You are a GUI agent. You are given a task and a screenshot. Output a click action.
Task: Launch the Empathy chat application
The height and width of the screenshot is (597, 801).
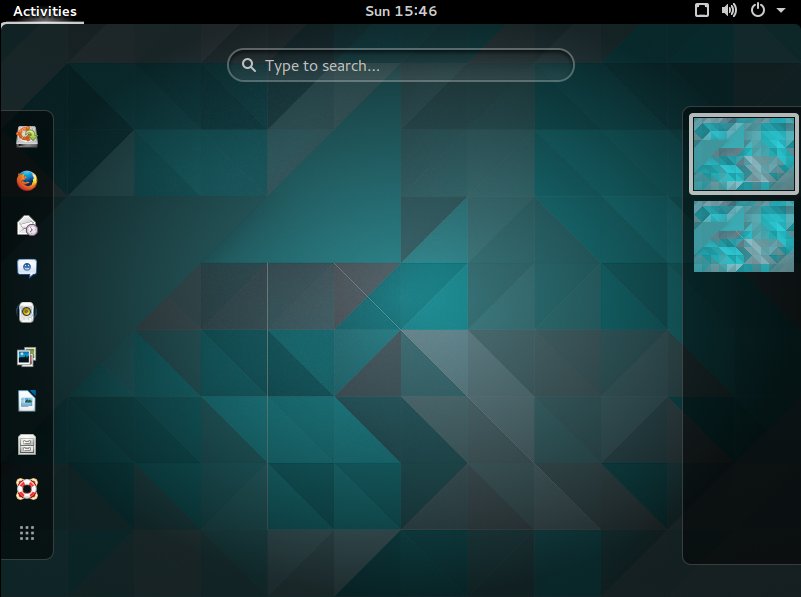pyautogui.click(x=27, y=268)
